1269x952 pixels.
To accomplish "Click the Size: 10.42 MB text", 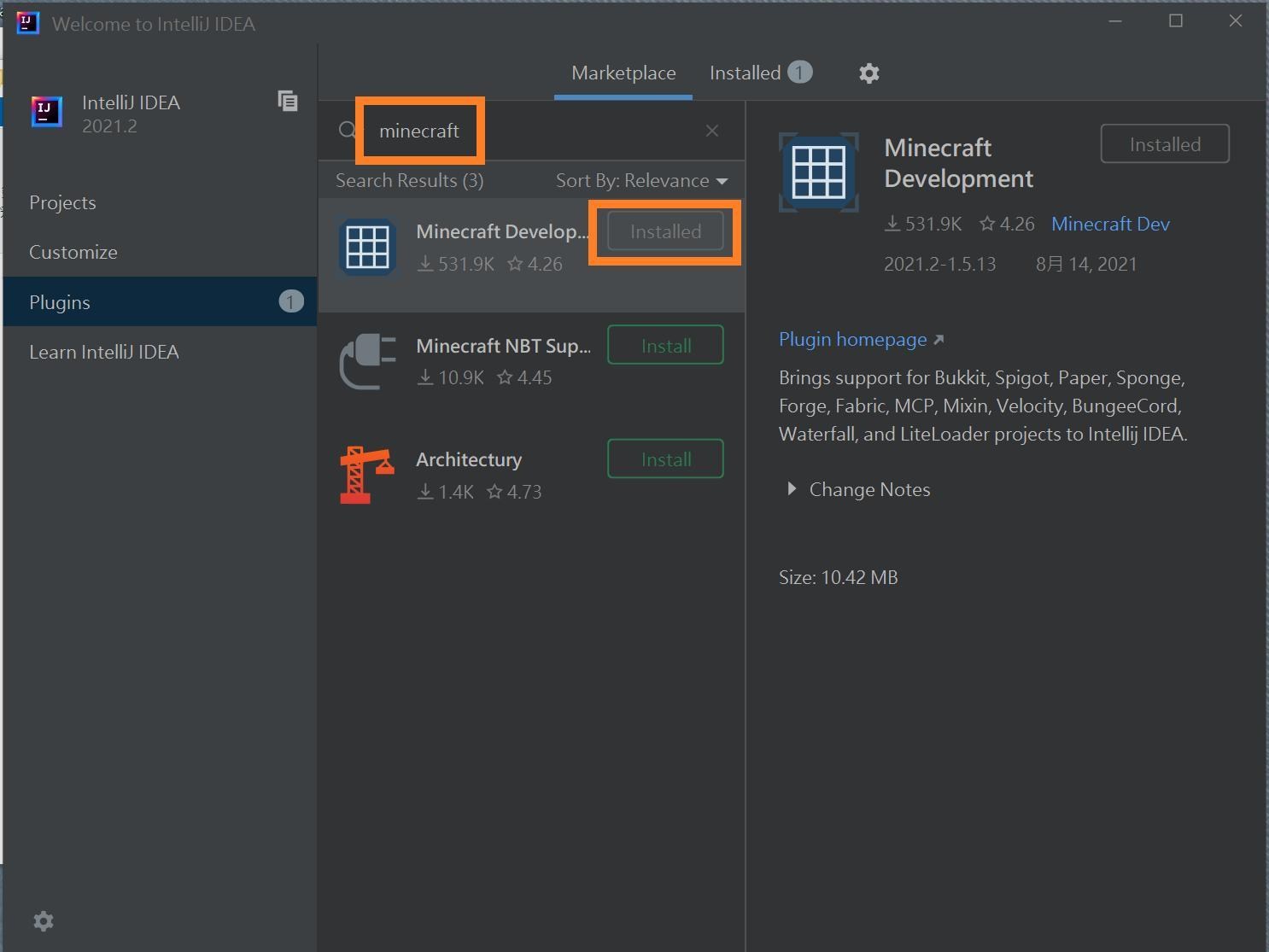I will tap(838, 578).
